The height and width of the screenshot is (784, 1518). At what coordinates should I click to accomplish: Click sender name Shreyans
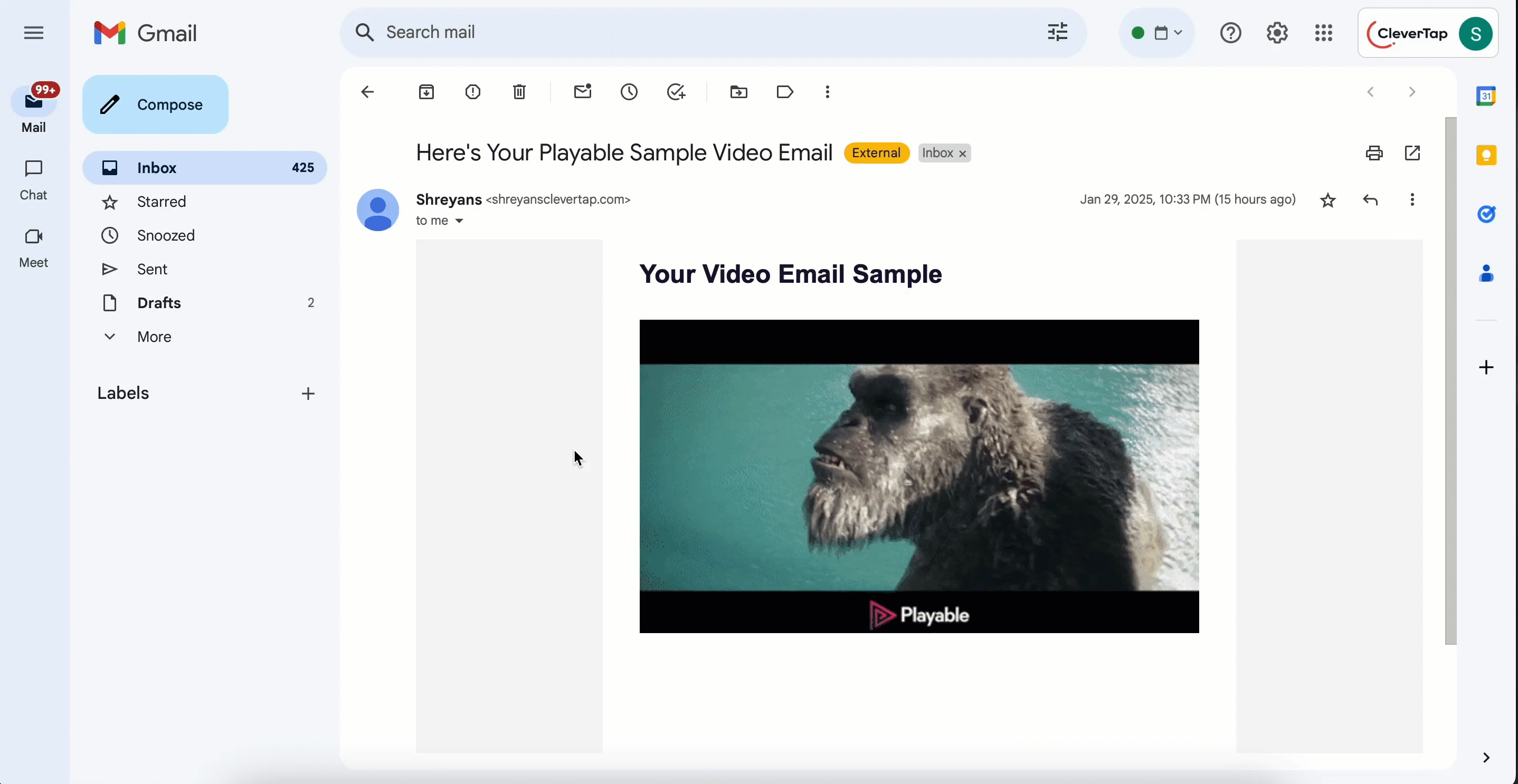449,199
